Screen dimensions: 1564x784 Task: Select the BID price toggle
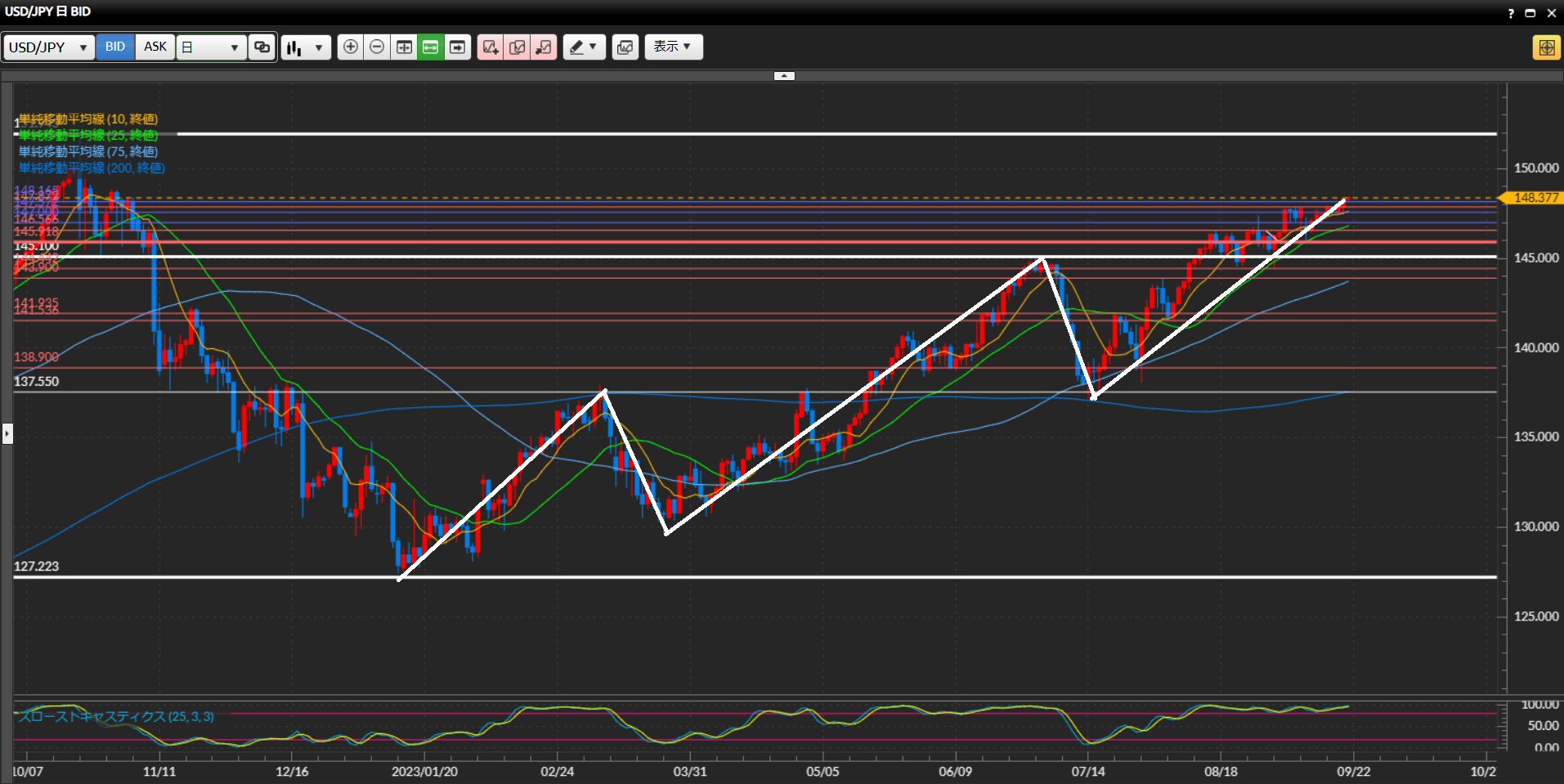(115, 47)
